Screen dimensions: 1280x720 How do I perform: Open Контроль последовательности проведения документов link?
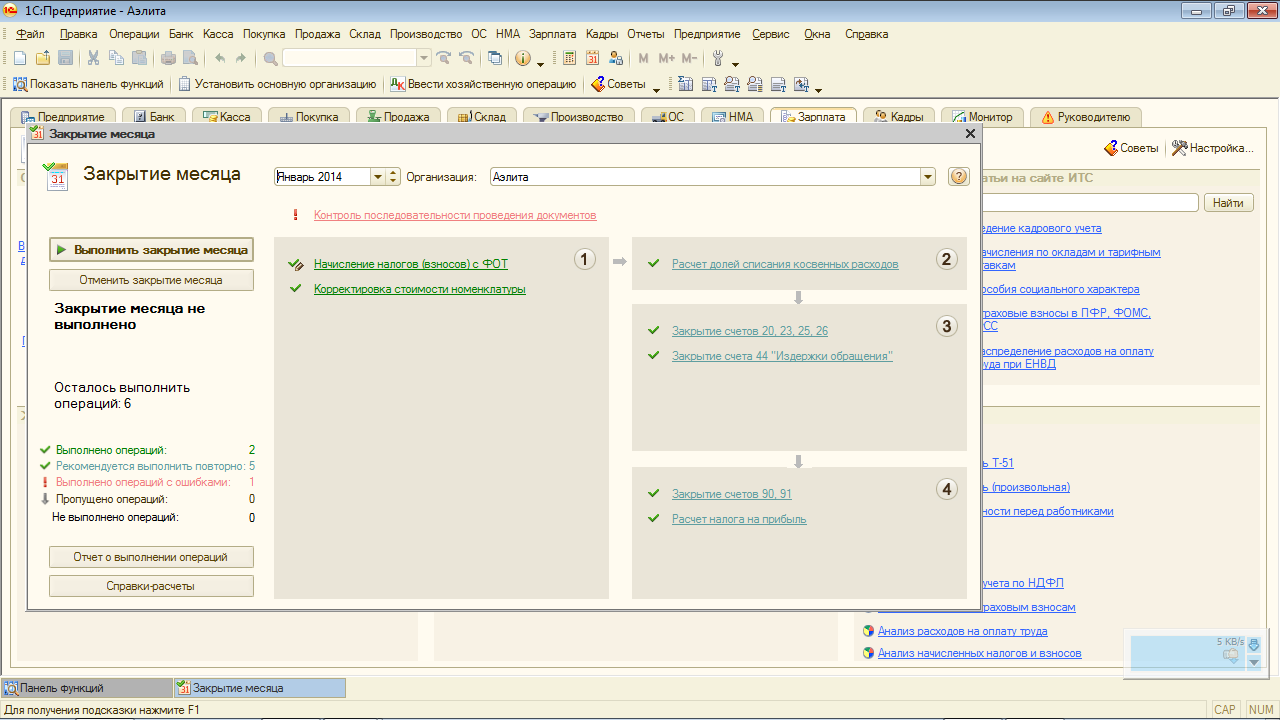[x=455, y=215]
